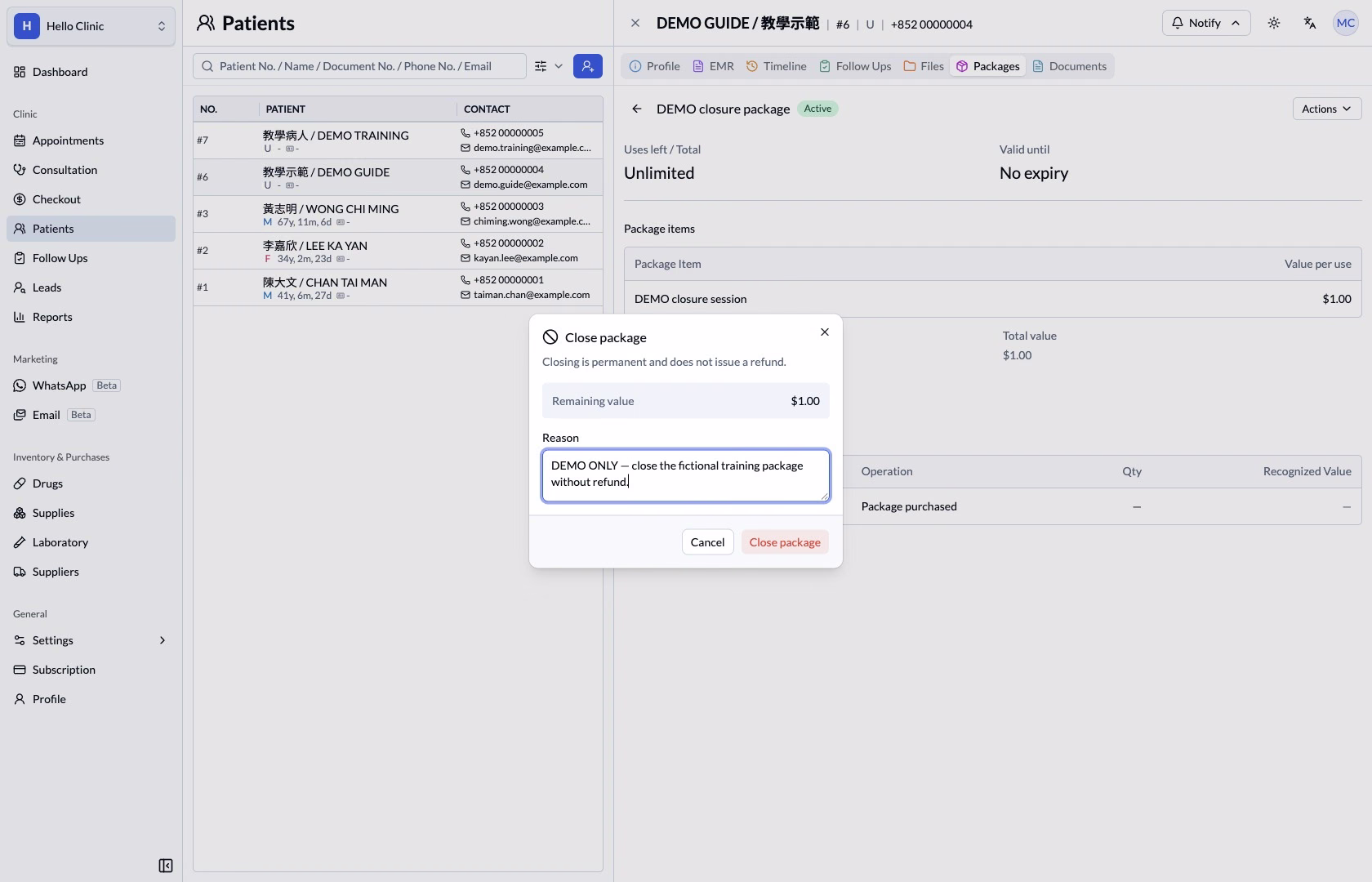1372x882 pixels.
Task: Switch to the Timeline tab
Action: (776, 66)
